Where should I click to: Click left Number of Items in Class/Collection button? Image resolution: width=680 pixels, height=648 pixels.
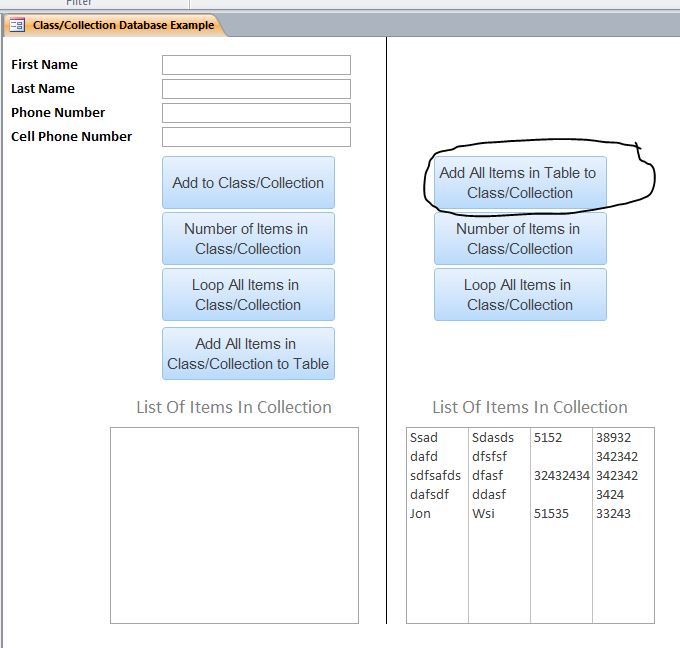tap(248, 239)
